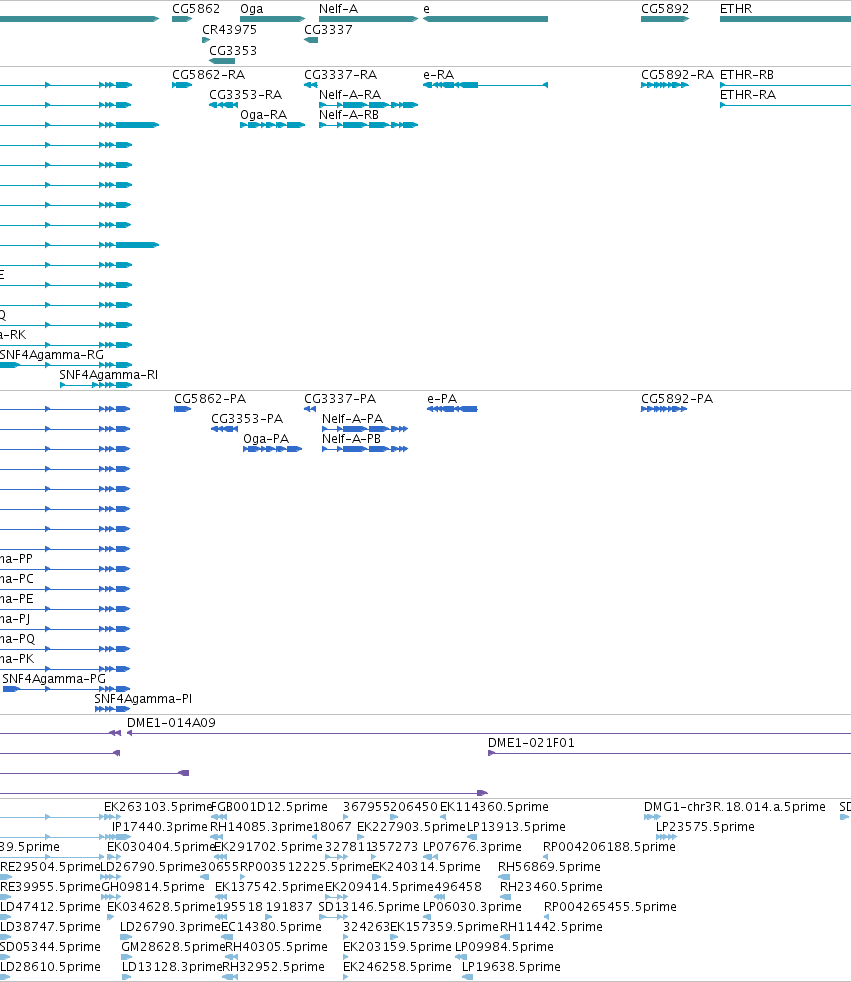The image size is (851, 982).
Task: Select the Oga-RA transcript label
Action: click(x=264, y=115)
